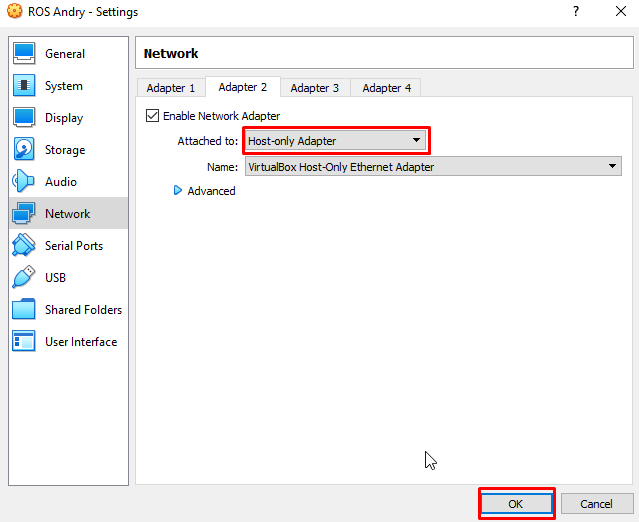
Task: Open the adapter Name dropdown
Action: [432, 167]
